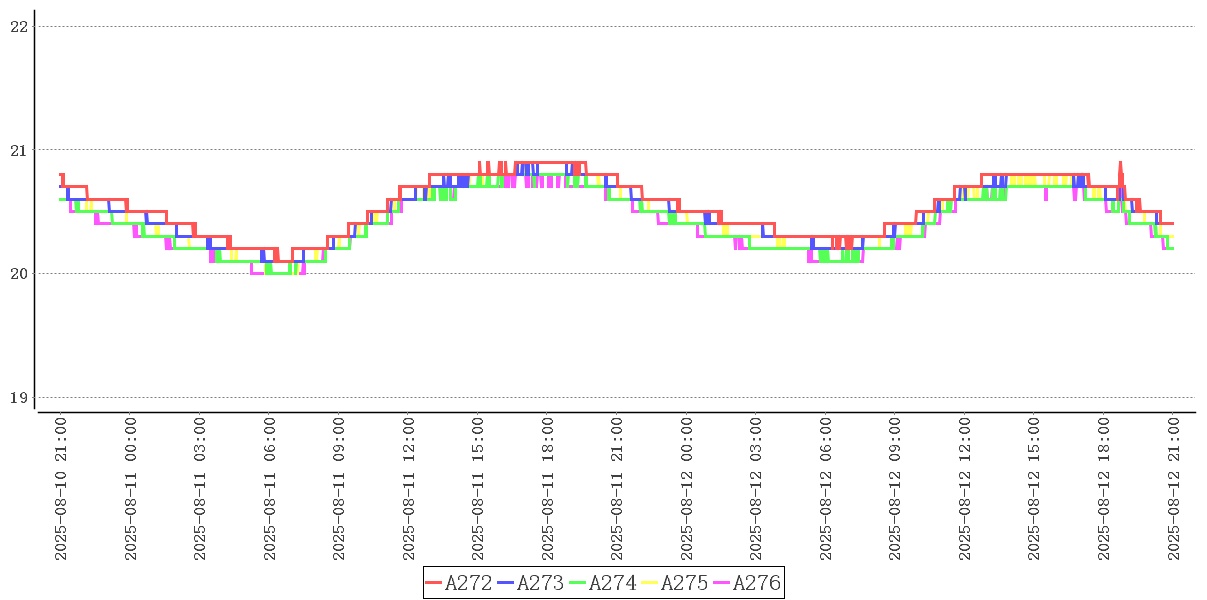Hide the A274 series via legend label

tap(612, 583)
